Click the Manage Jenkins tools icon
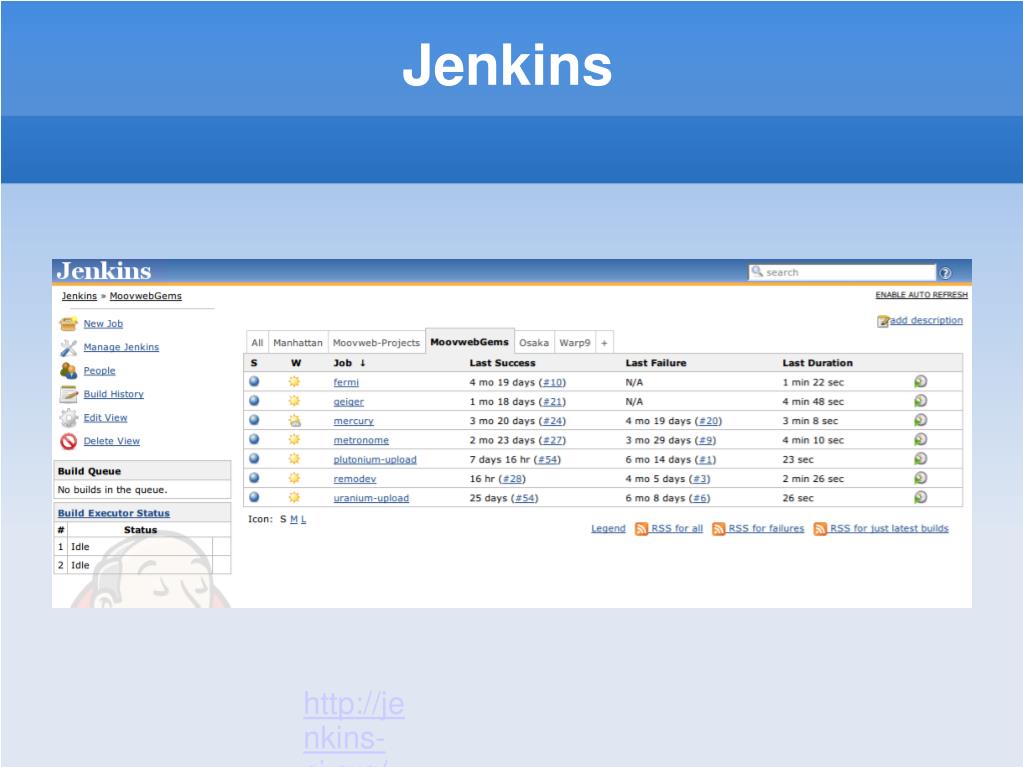The width and height of the screenshot is (1023, 767). click(x=69, y=348)
